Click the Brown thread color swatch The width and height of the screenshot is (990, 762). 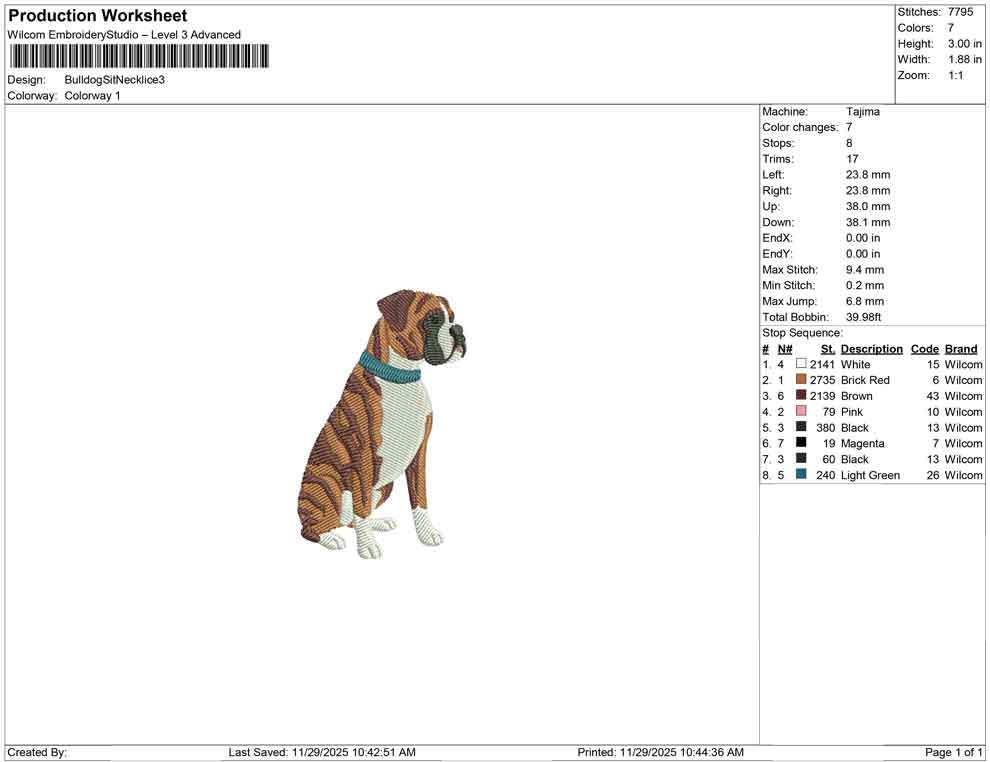pos(801,395)
